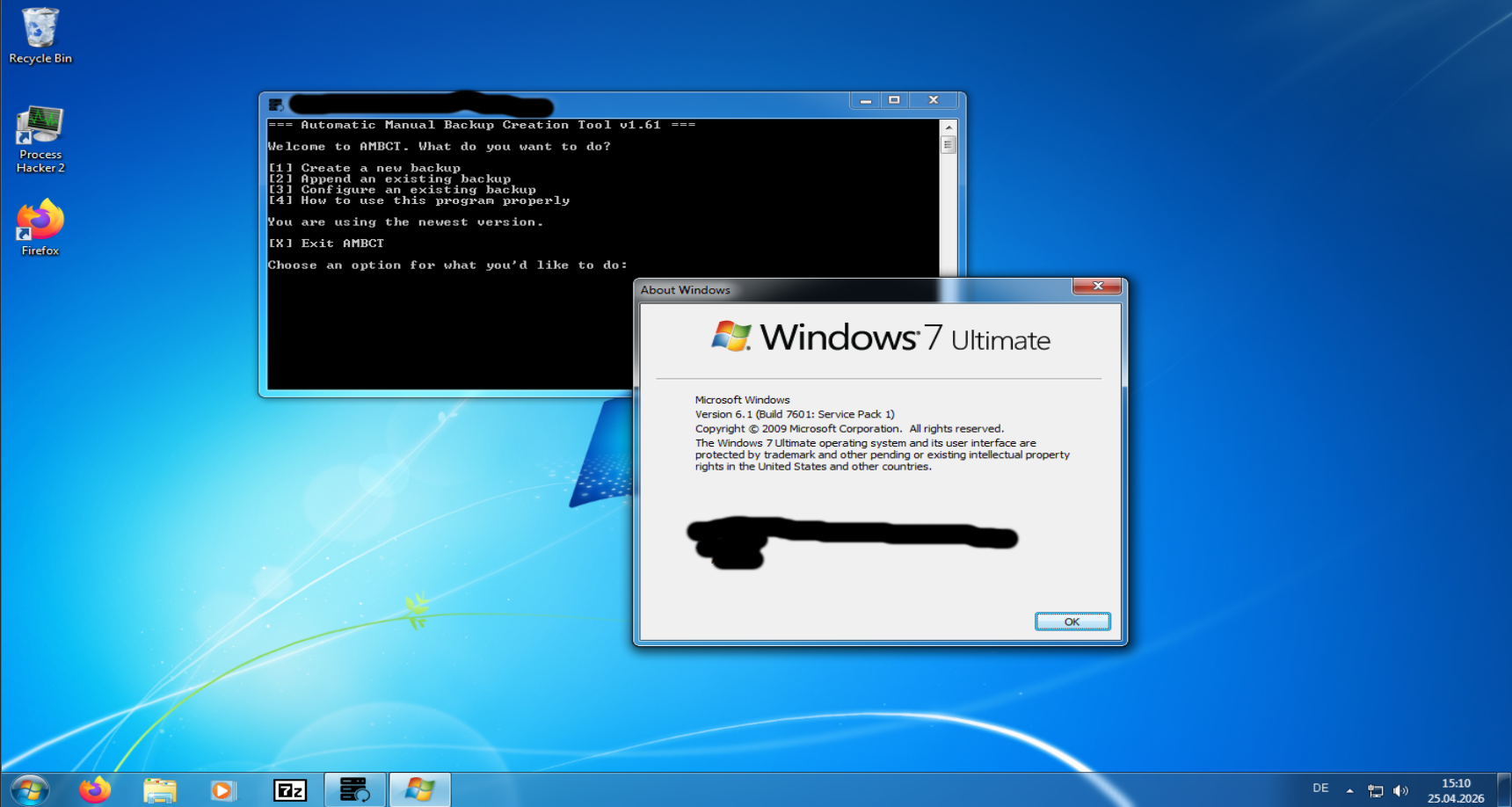Show hidden system tray icons
1512x807 pixels.
pyautogui.click(x=1349, y=790)
